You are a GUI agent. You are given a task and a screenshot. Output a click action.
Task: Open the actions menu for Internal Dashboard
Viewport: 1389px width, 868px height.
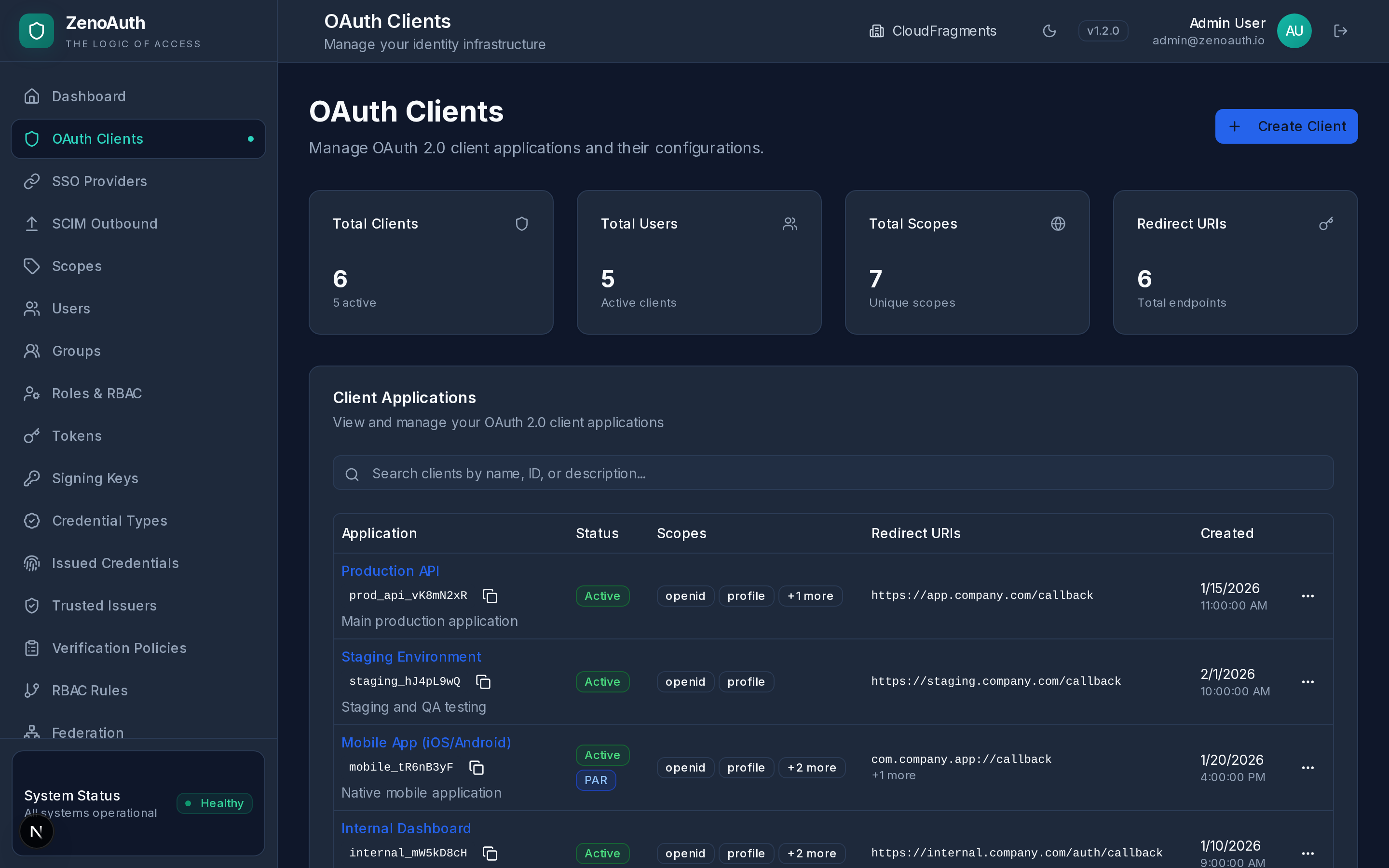1308,854
